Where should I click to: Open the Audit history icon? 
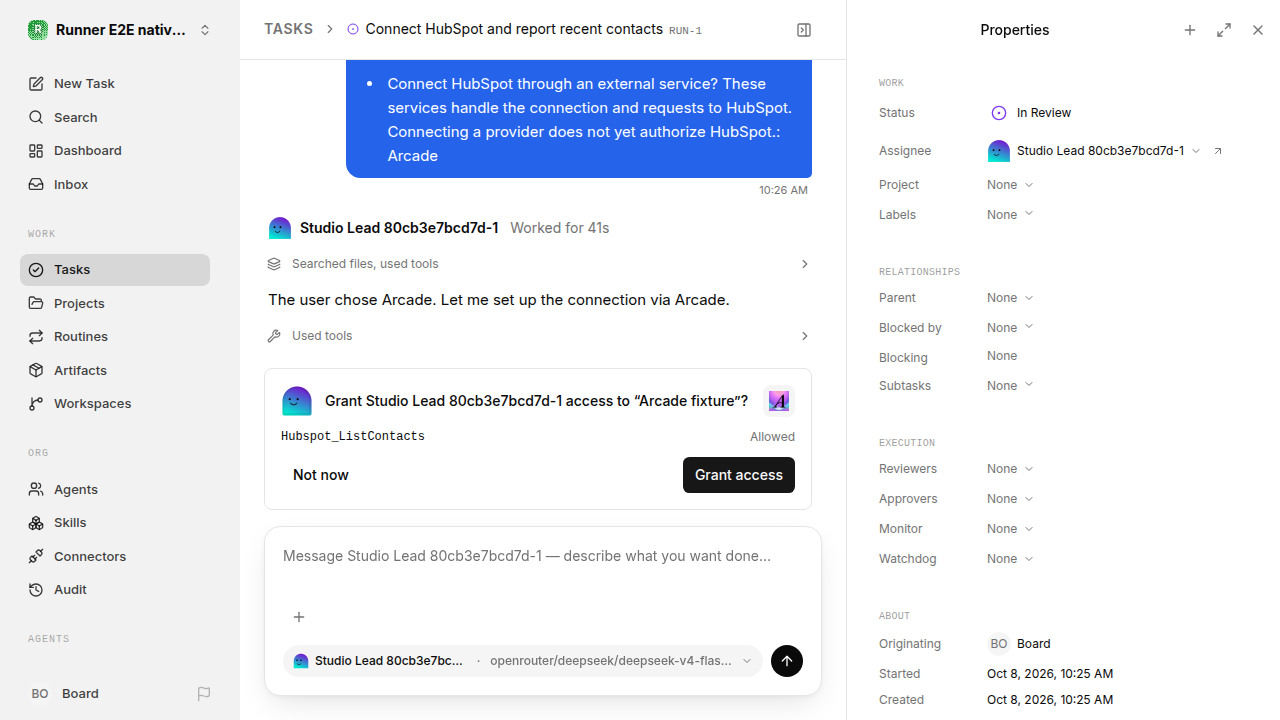point(36,590)
